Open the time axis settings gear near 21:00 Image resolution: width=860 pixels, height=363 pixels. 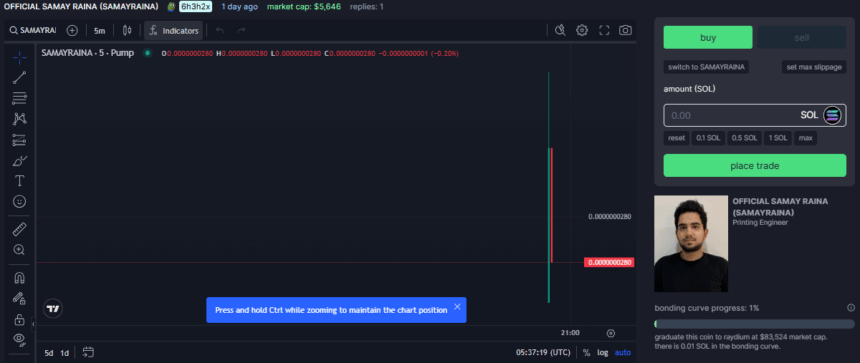(x=610, y=333)
